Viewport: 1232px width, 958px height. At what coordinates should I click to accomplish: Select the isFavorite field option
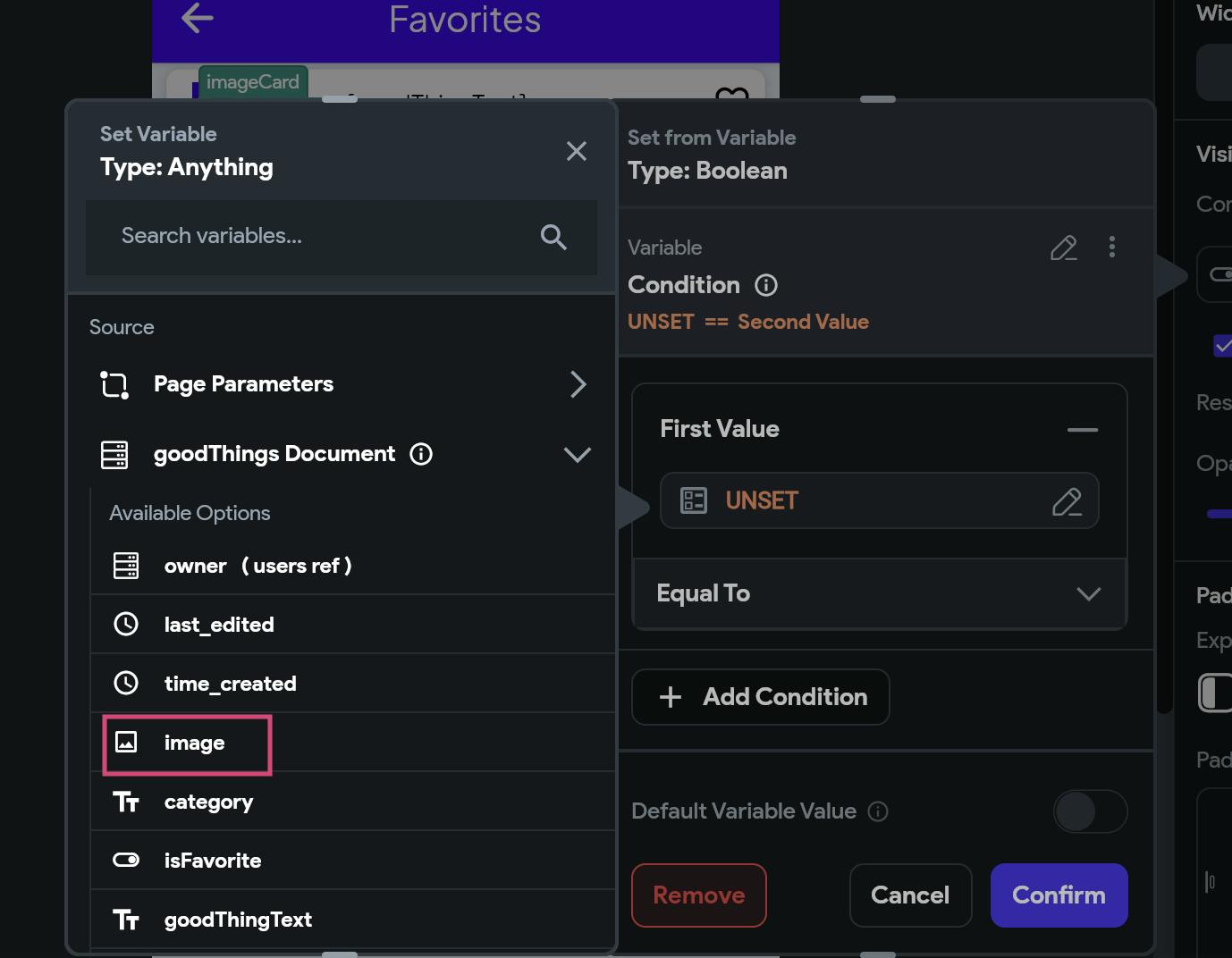(213, 861)
